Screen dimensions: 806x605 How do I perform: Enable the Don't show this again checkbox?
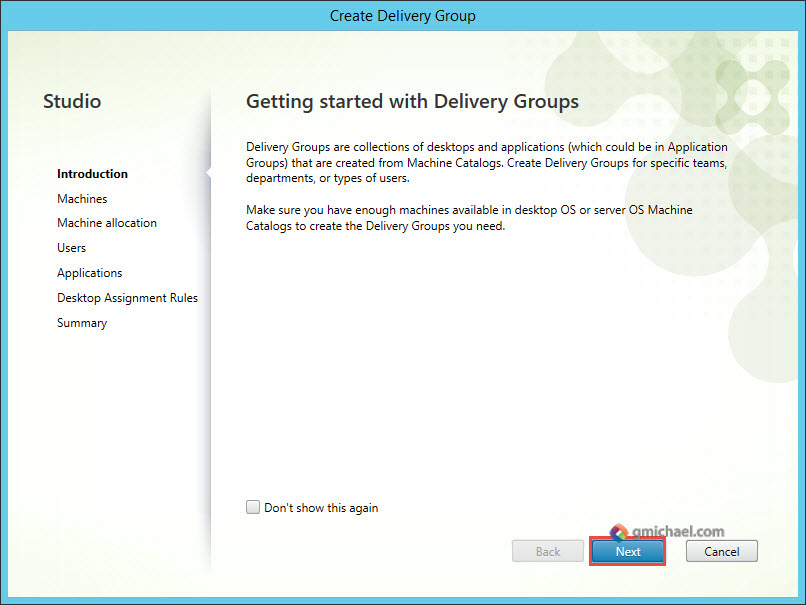pyautogui.click(x=252, y=507)
